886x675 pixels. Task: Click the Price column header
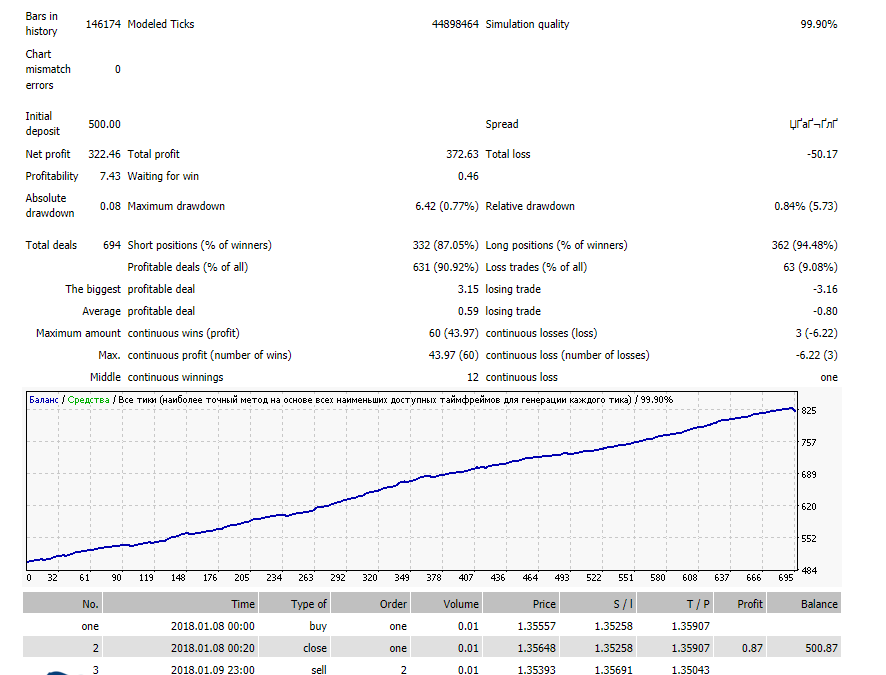pos(543,603)
